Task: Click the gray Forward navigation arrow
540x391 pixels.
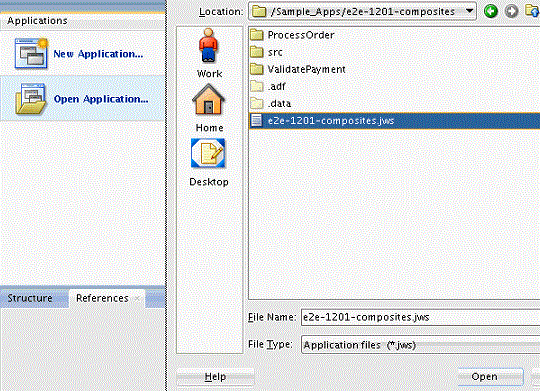Action: click(511, 11)
